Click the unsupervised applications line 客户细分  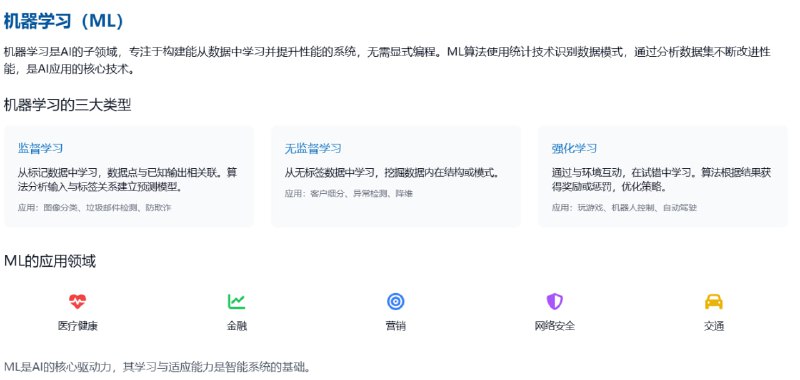click(348, 194)
